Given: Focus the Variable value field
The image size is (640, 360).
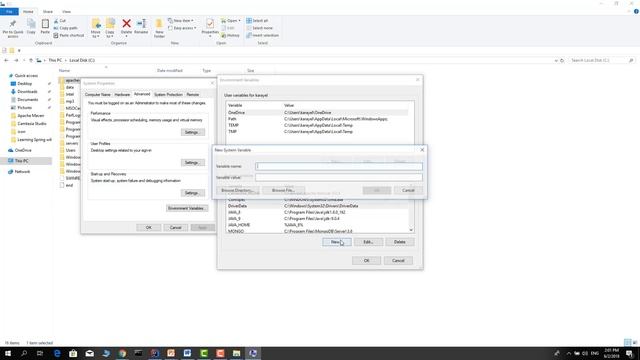Looking at the screenshot, I should point(339,177).
